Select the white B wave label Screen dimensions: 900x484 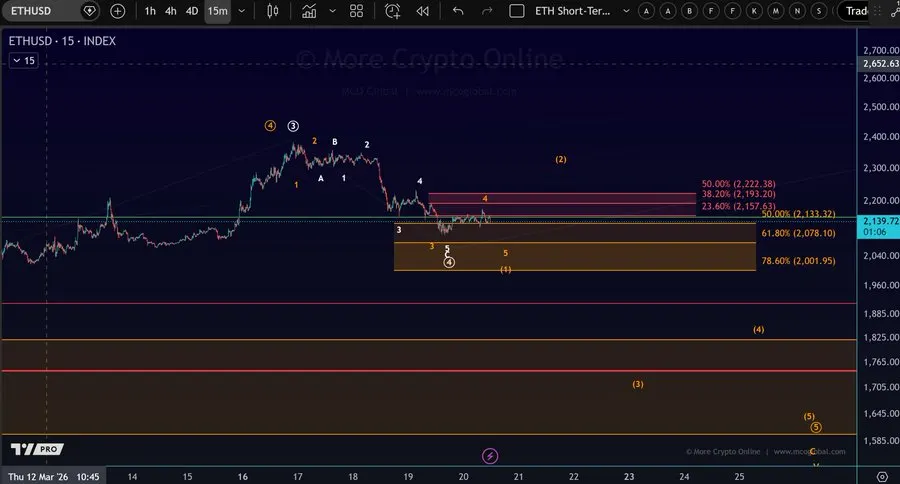(x=335, y=142)
